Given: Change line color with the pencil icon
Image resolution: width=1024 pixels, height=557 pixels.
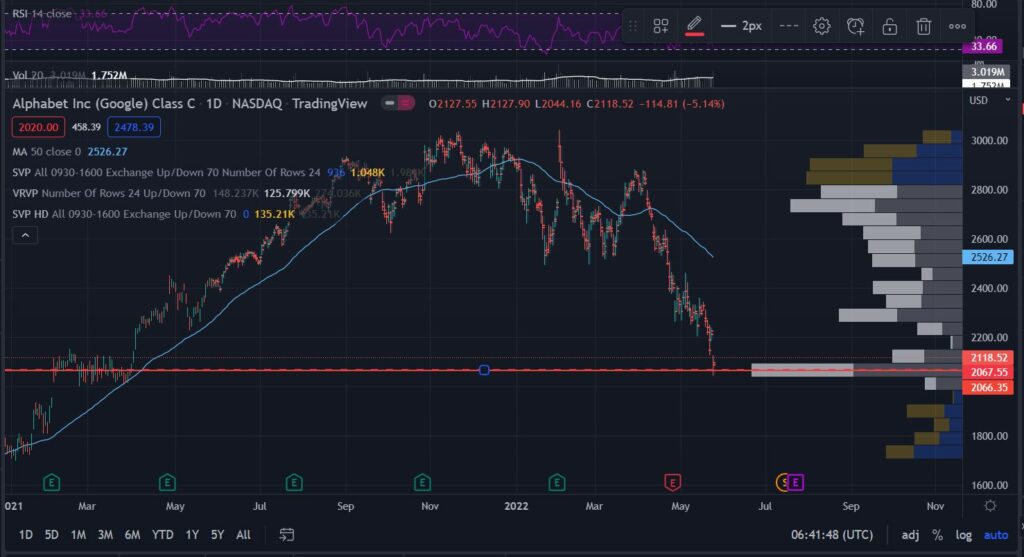Looking at the screenshot, I should [x=694, y=26].
